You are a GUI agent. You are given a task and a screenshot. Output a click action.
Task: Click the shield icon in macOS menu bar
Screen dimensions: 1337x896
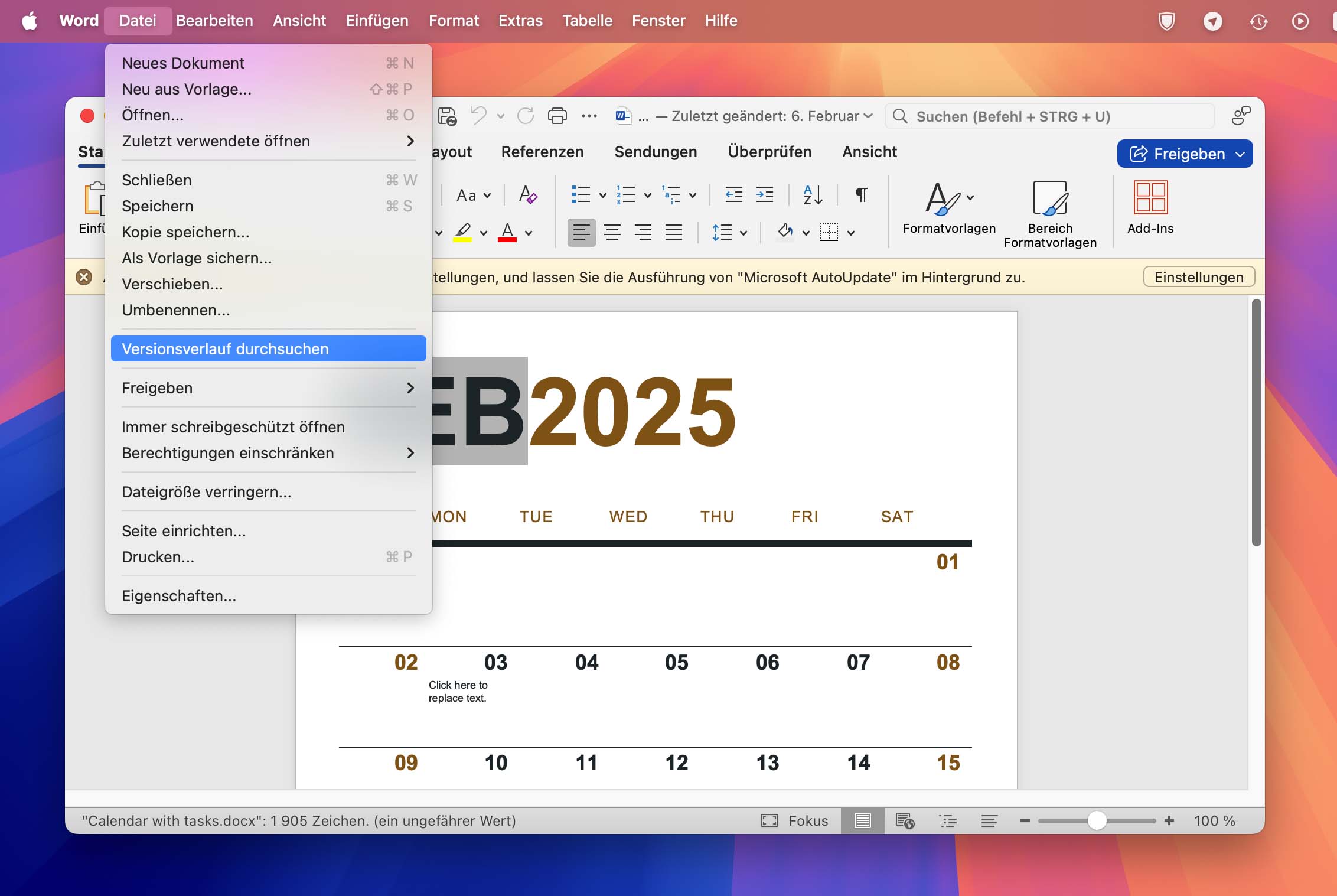pos(1167,21)
